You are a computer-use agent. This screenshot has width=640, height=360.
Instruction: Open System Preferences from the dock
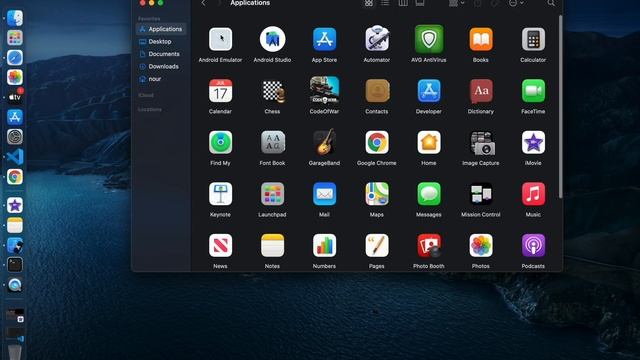[x=15, y=137]
